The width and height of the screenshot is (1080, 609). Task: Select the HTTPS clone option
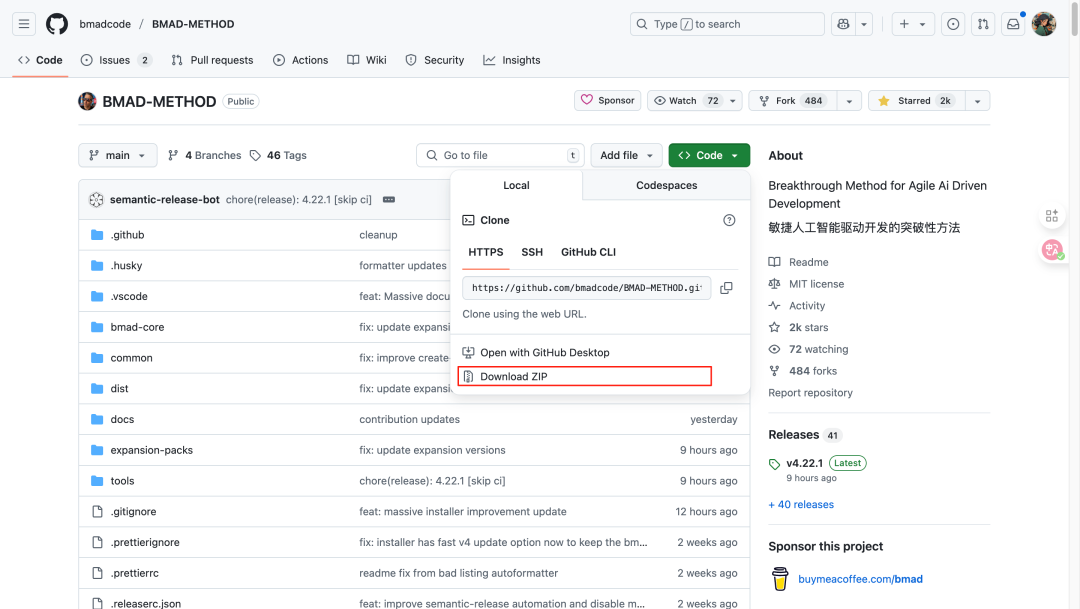[486, 252]
